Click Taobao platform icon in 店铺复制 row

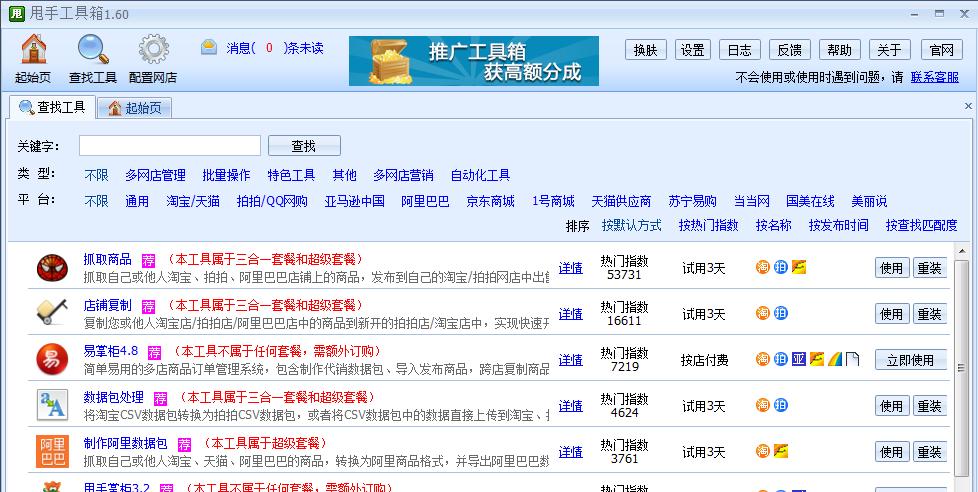(x=763, y=313)
